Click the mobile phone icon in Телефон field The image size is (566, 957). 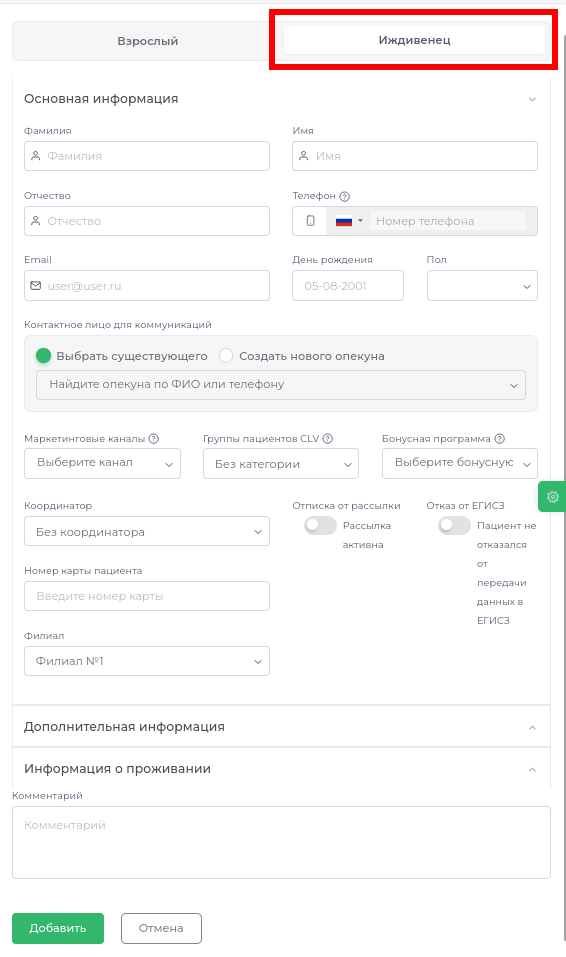click(x=310, y=221)
